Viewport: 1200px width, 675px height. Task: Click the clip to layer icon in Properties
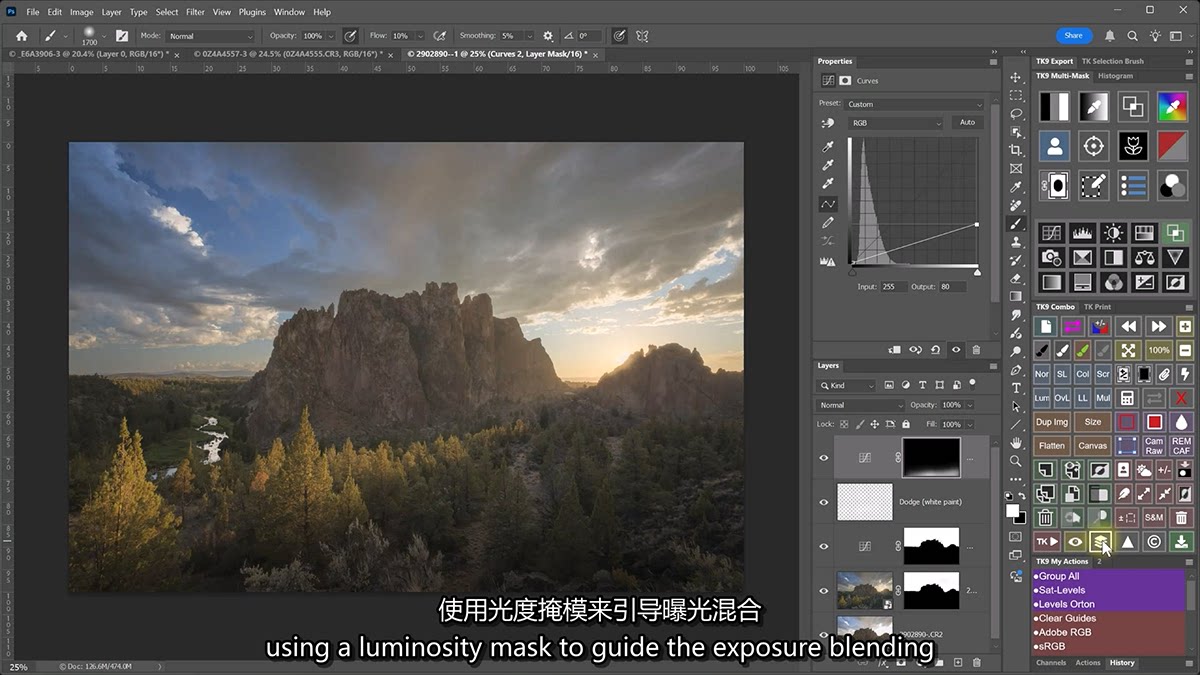(x=895, y=350)
